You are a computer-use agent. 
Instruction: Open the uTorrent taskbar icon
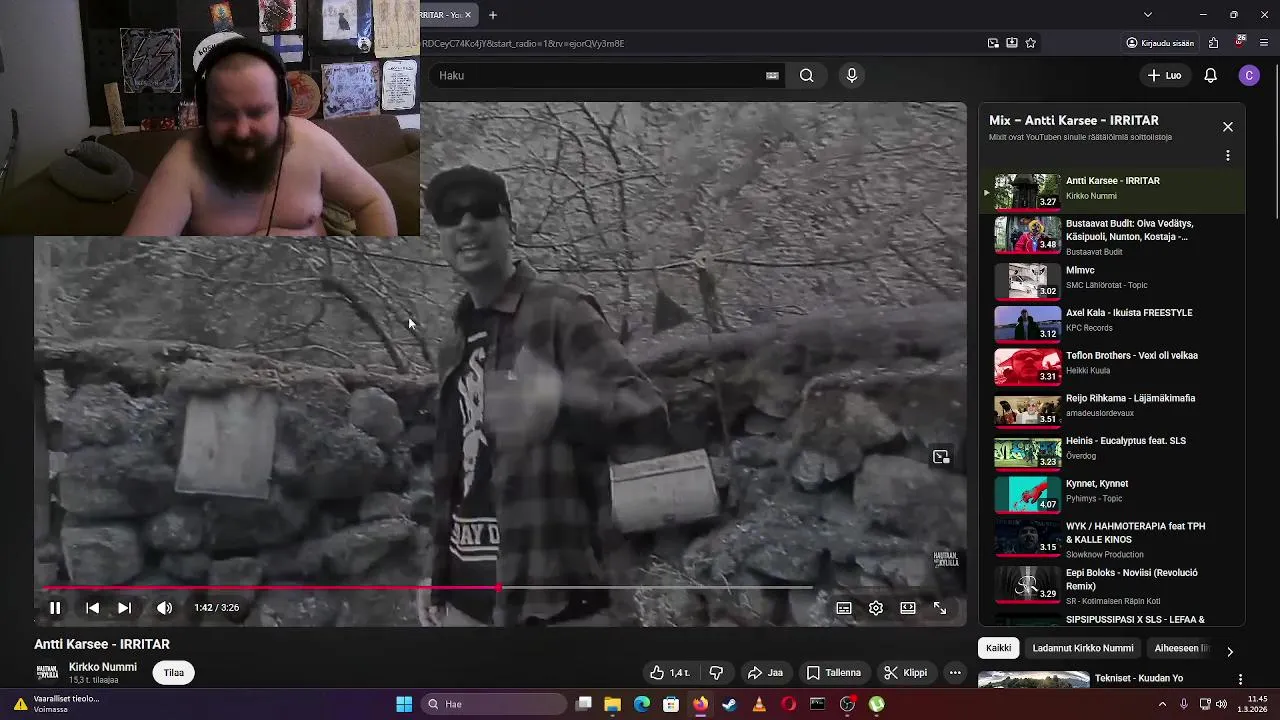pyautogui.click(x=876, y=704)
